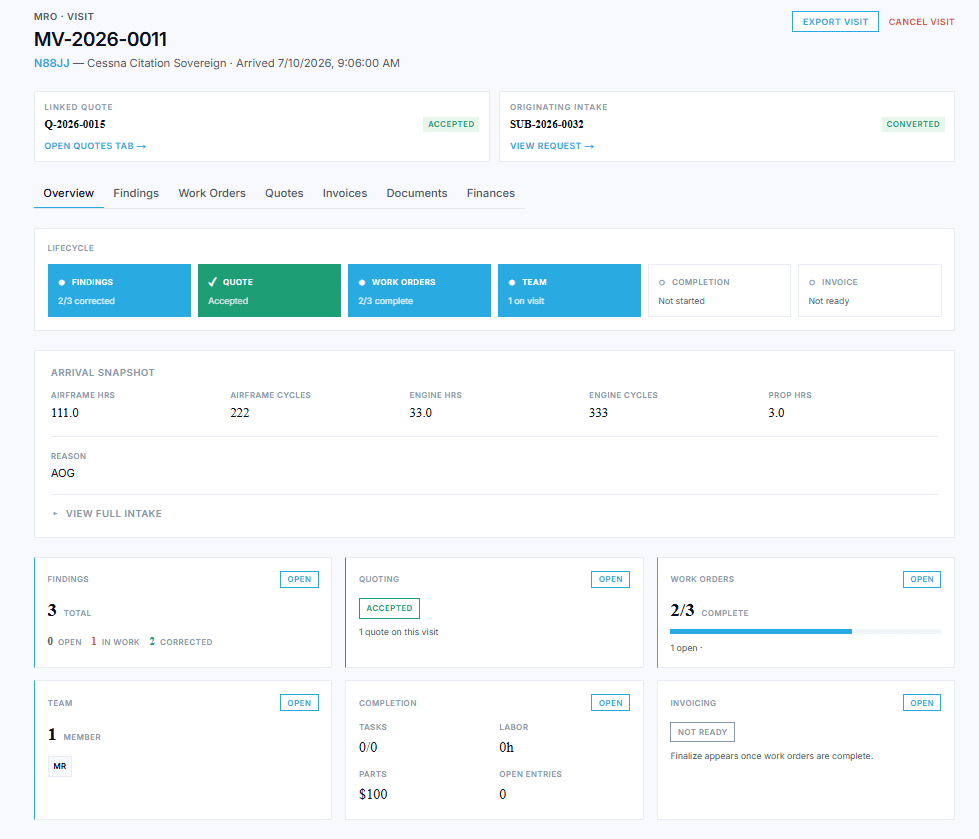Go to the Quotes tab
Screen dimensions: 979x839
(284, 194)
